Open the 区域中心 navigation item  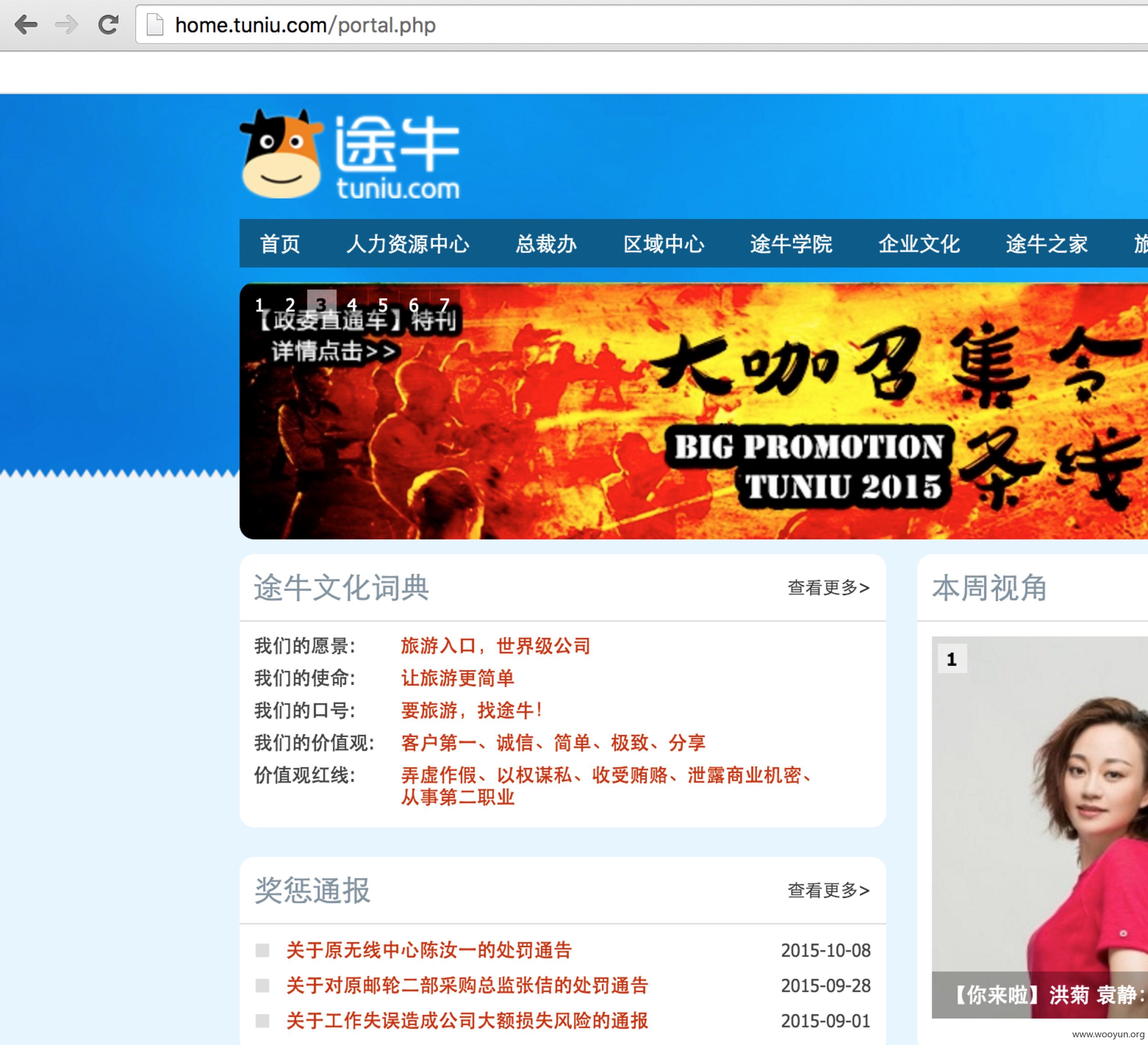click(x=663, y=244)
